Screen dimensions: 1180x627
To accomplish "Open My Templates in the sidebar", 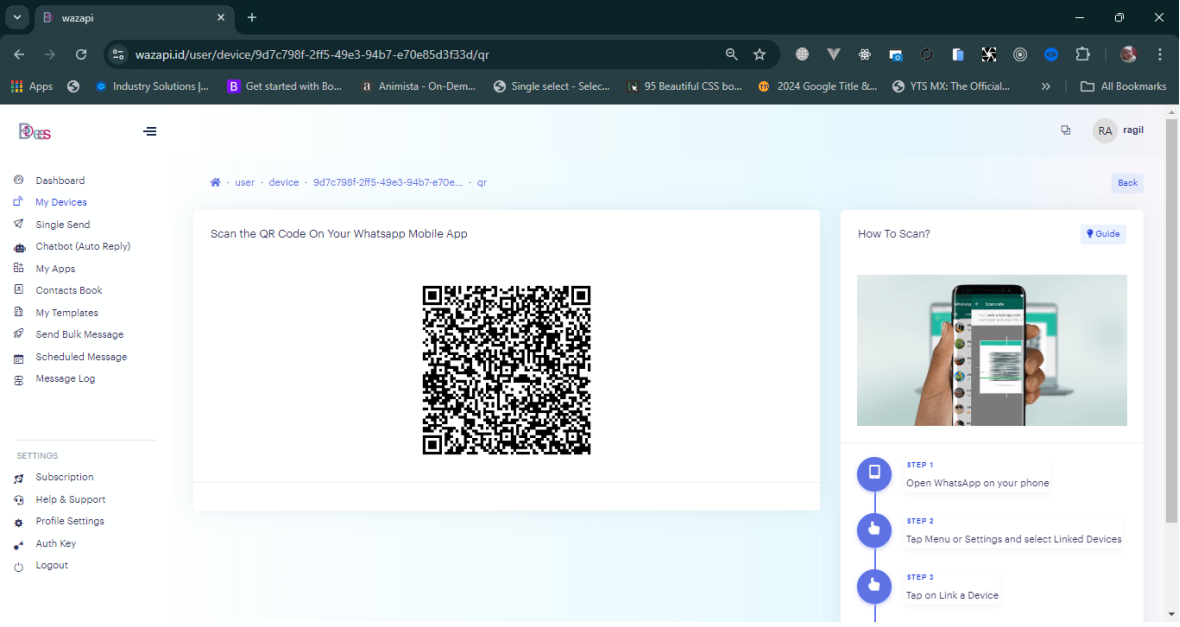I will pyautogui.click(x=66, y=313).
